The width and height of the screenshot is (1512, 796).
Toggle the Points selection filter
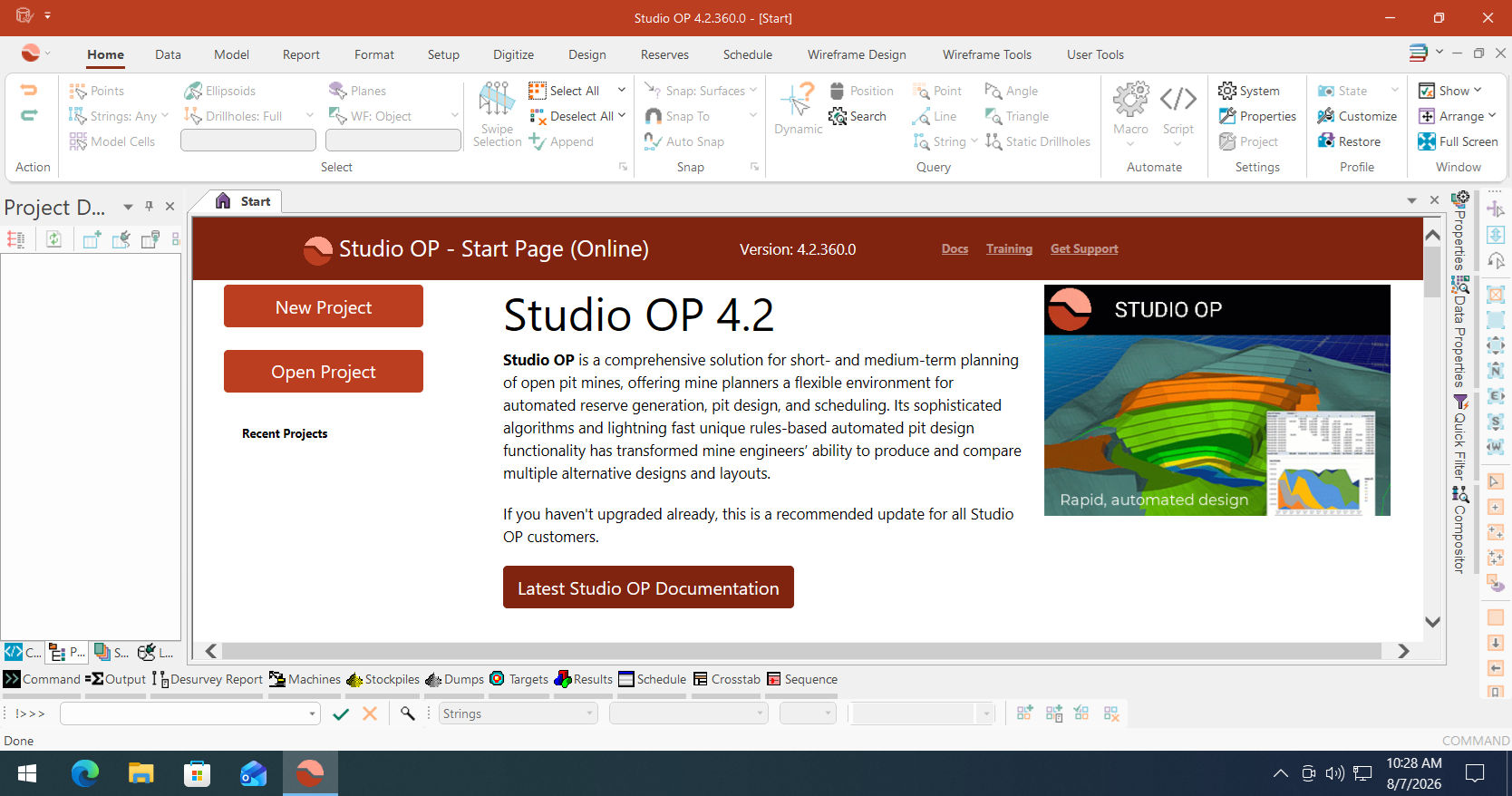point(97,91)
